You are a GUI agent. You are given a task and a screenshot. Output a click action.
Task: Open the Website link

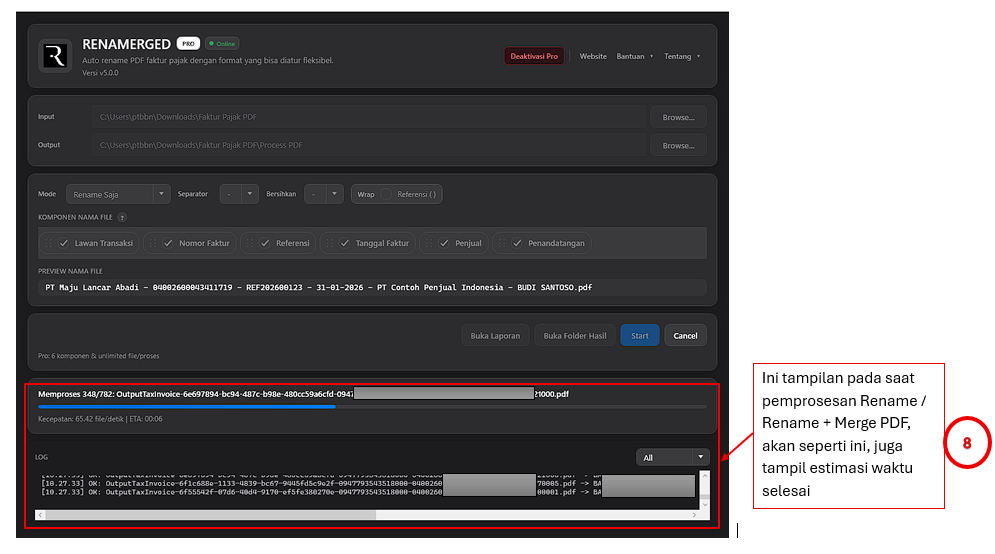593,56
